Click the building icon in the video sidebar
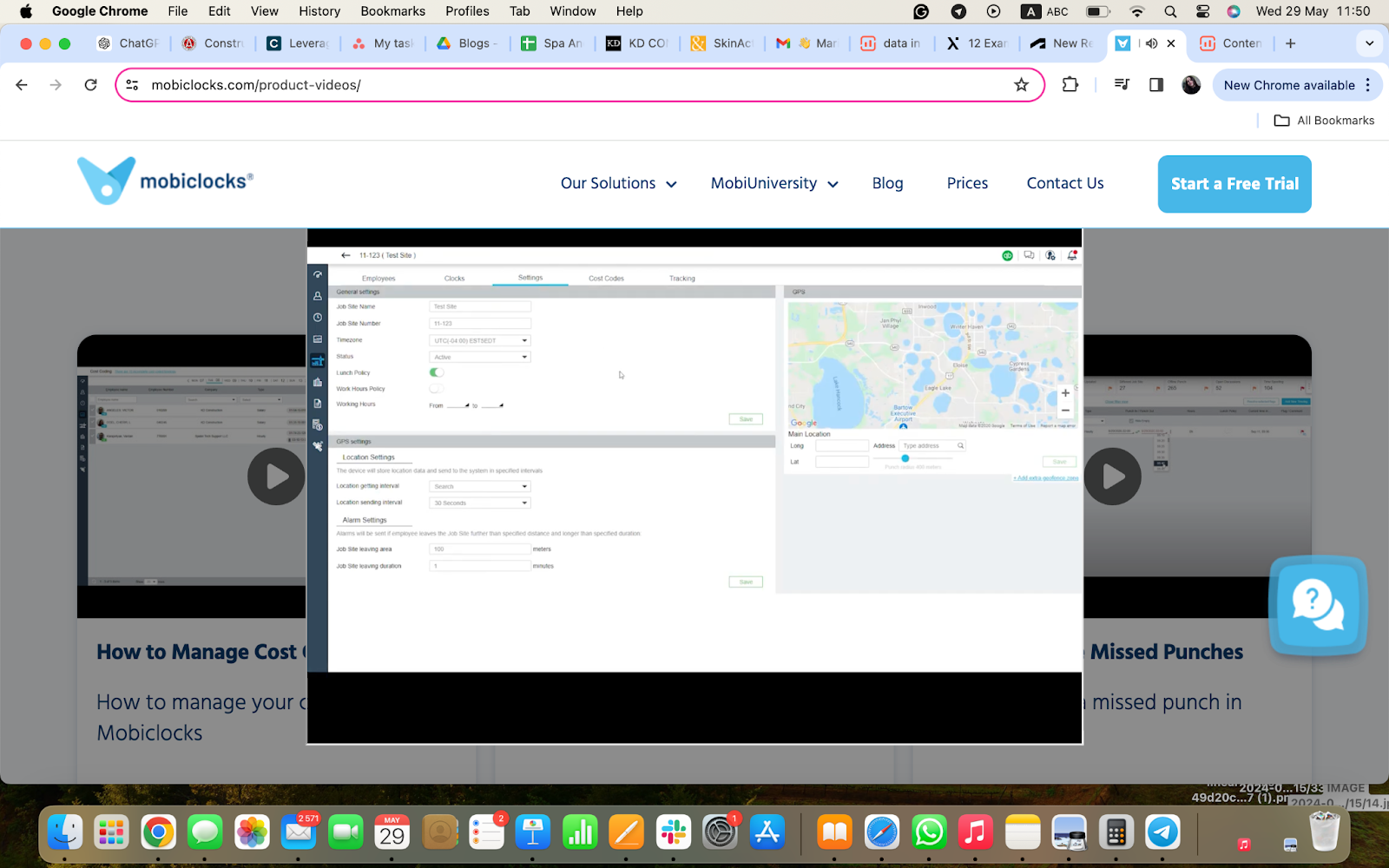The image size is (1389, 868). 318,382
